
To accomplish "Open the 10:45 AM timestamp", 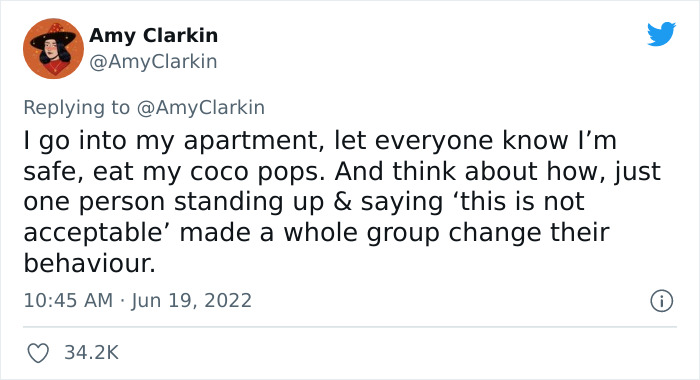I will pyautogui.click(x=68, y=301).
